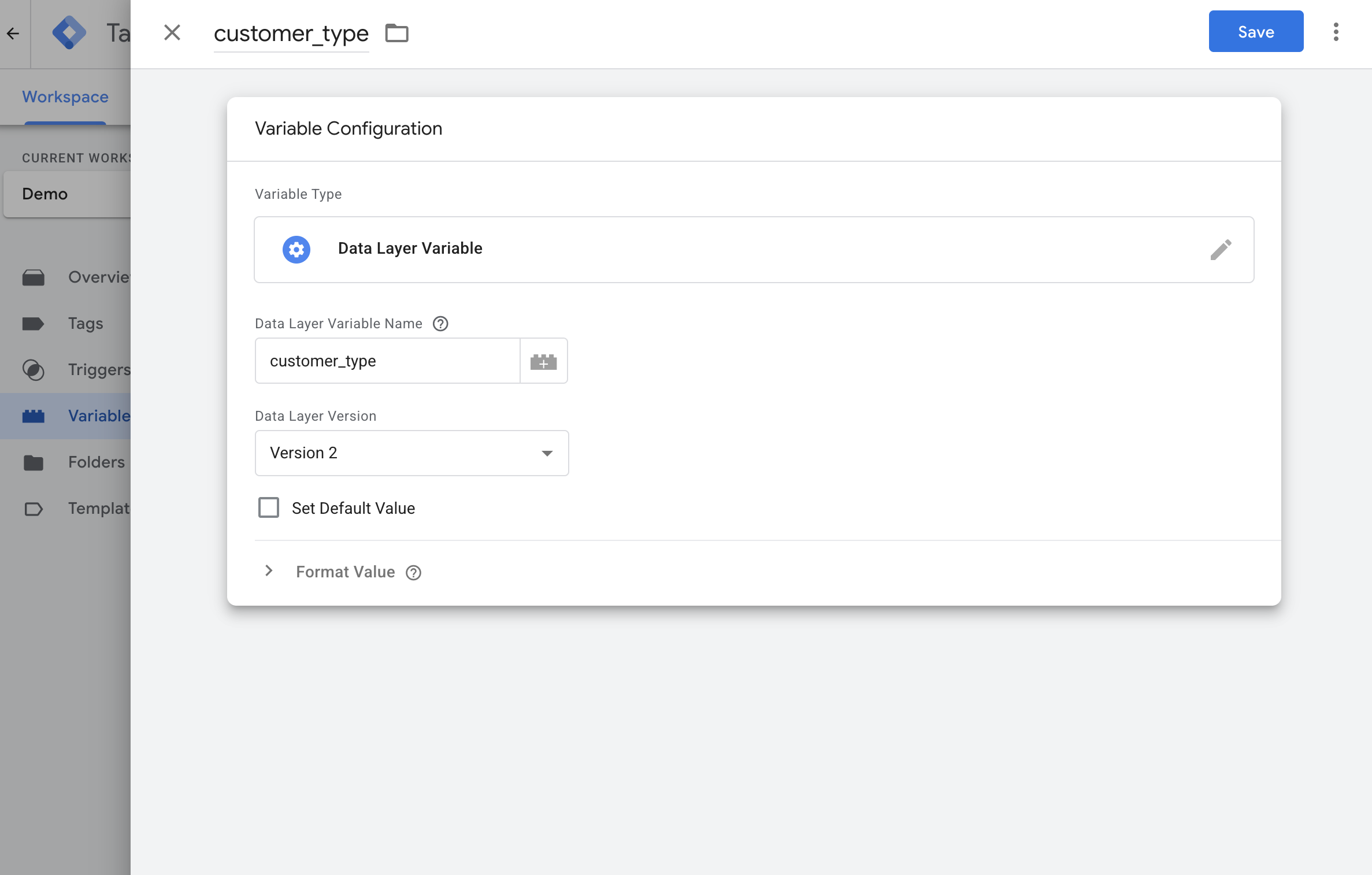This screenshot has height=875, width=1372.
Task: Switch to the Workspace tab
Action: click(64, 97)
